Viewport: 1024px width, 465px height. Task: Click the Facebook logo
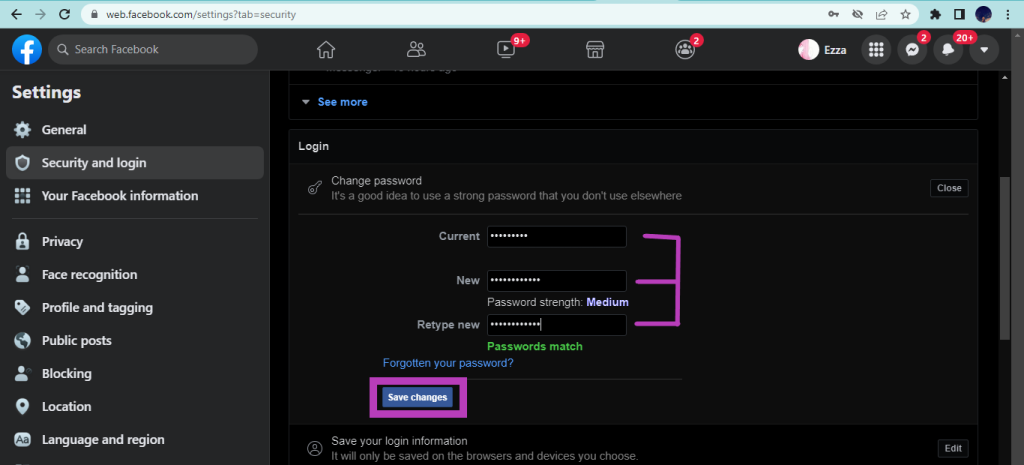(27, 50)
